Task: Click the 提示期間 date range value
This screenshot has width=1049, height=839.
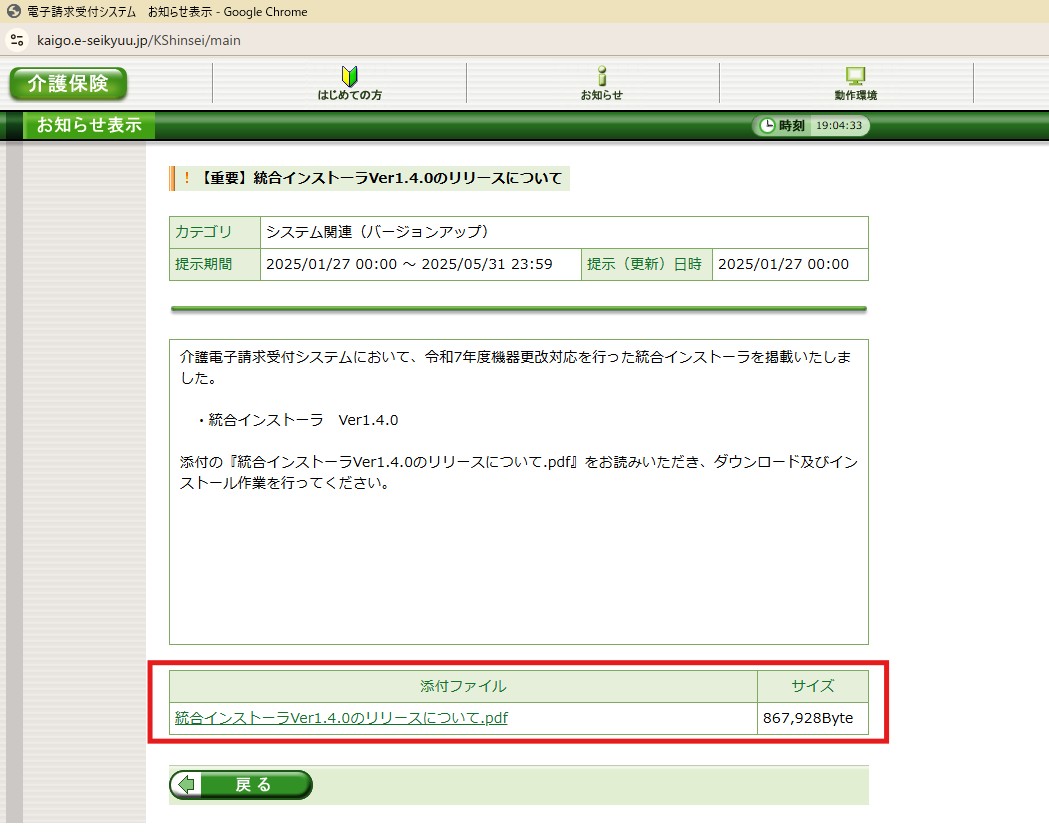Action: point(409,264)
